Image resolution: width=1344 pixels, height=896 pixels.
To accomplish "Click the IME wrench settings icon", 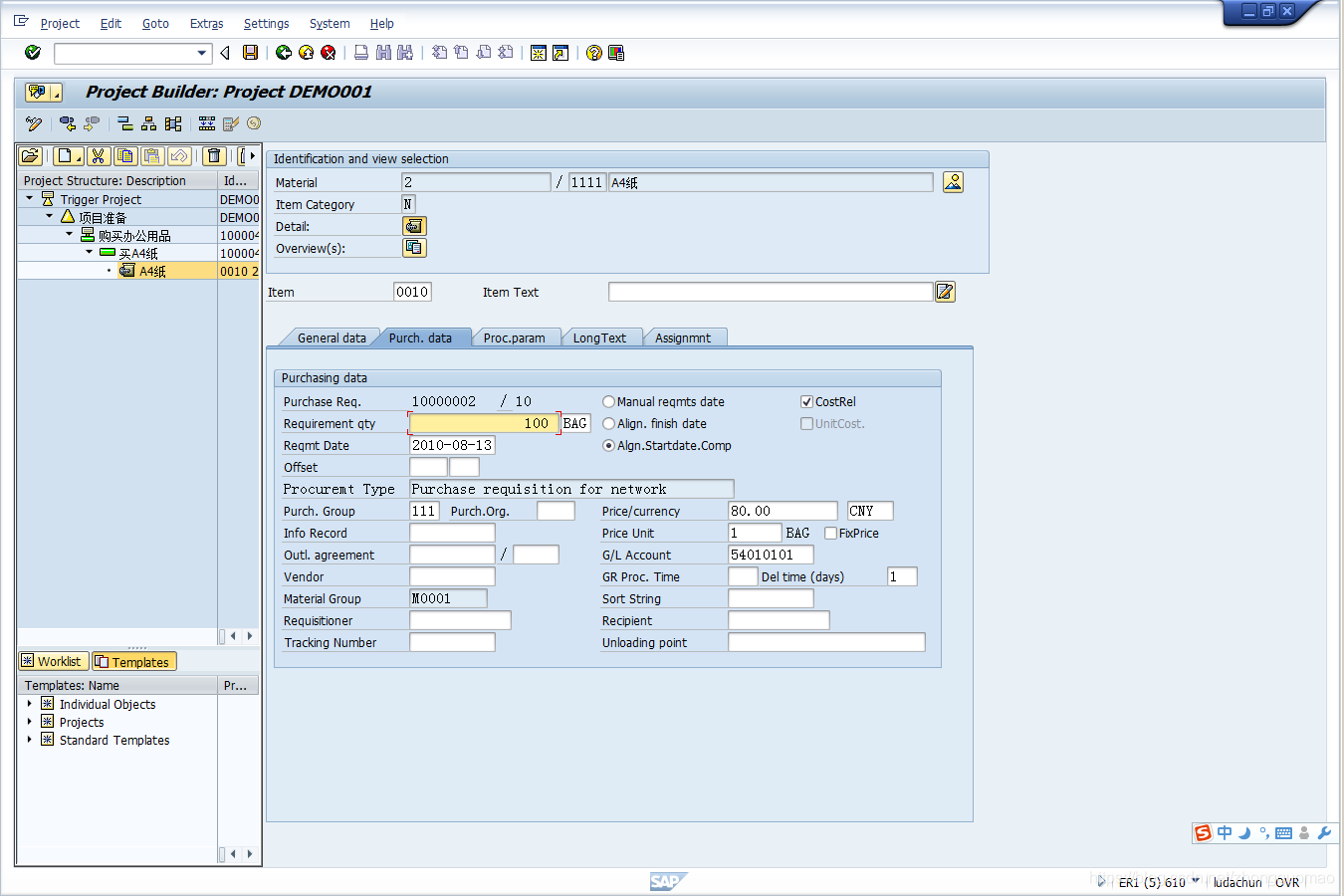I will point(1324,833).
